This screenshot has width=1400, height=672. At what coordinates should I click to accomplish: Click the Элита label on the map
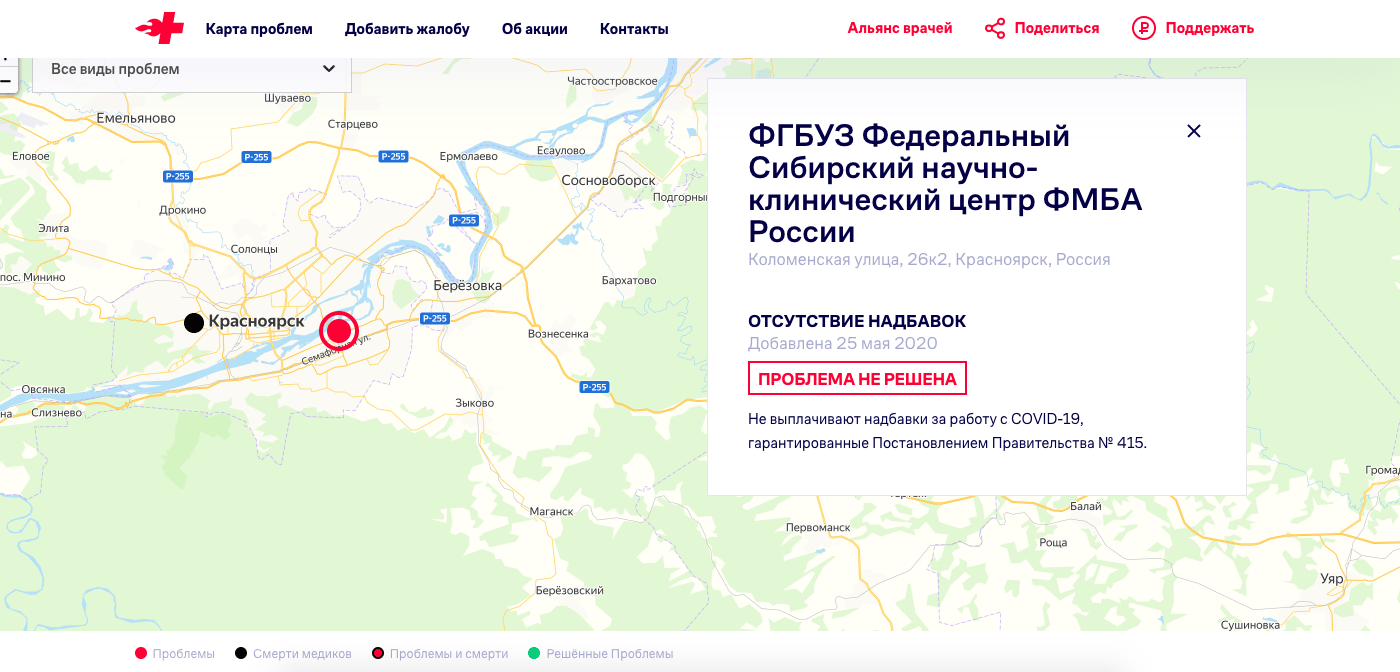(54, 228)
